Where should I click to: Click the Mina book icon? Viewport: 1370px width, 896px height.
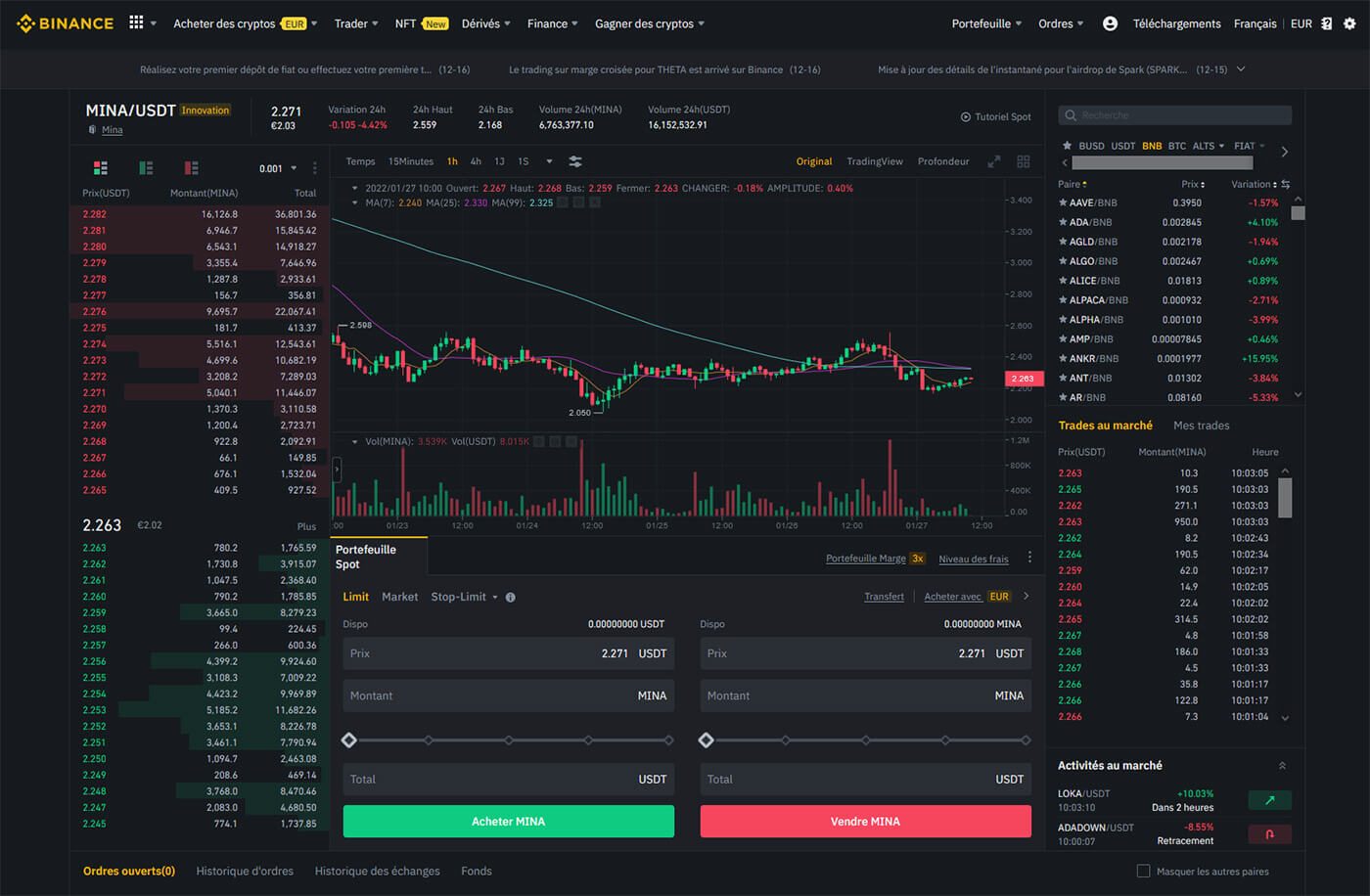coord(92,129)
